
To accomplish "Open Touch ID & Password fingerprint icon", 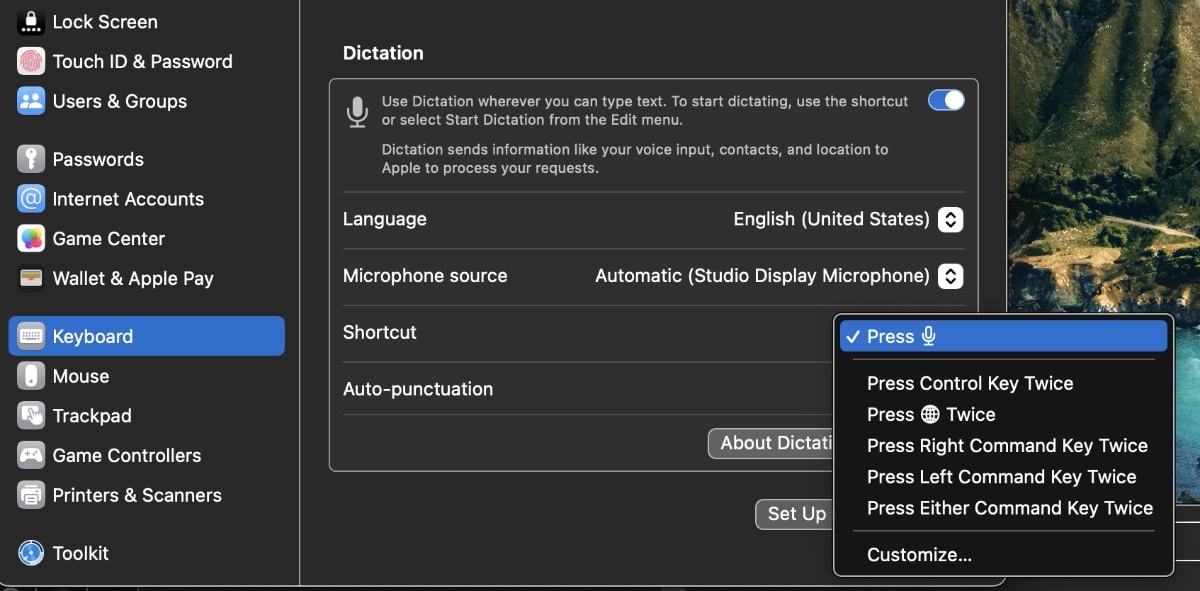I will [31, 61].
